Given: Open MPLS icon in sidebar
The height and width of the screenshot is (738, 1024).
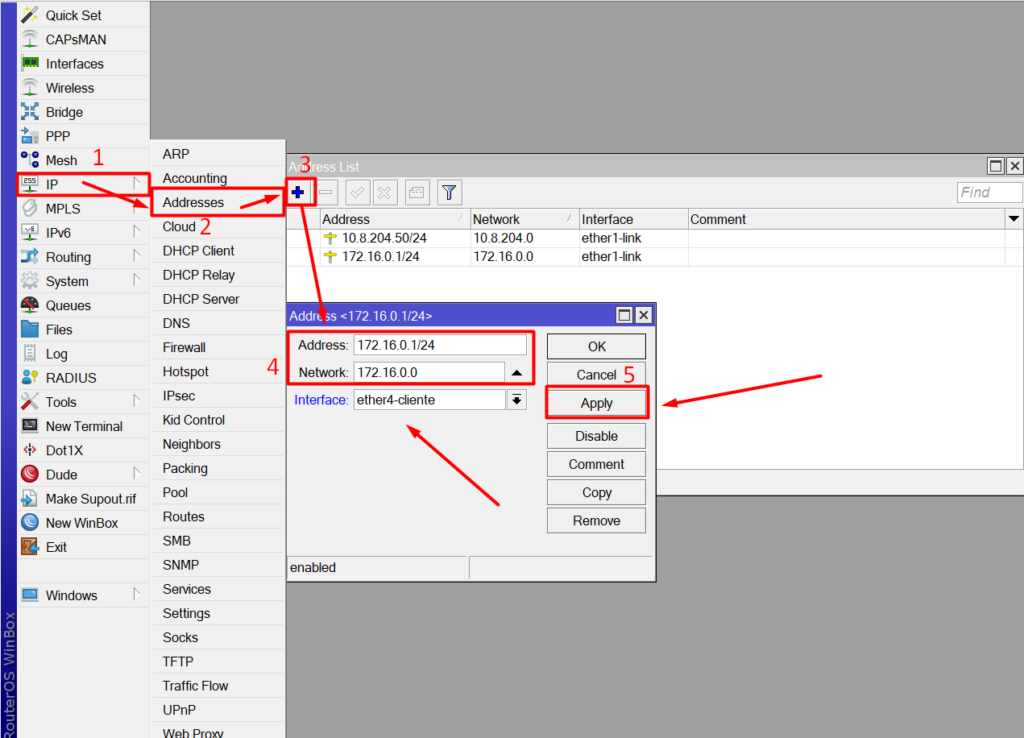Looking at the screenshot, I should [29, 208].
